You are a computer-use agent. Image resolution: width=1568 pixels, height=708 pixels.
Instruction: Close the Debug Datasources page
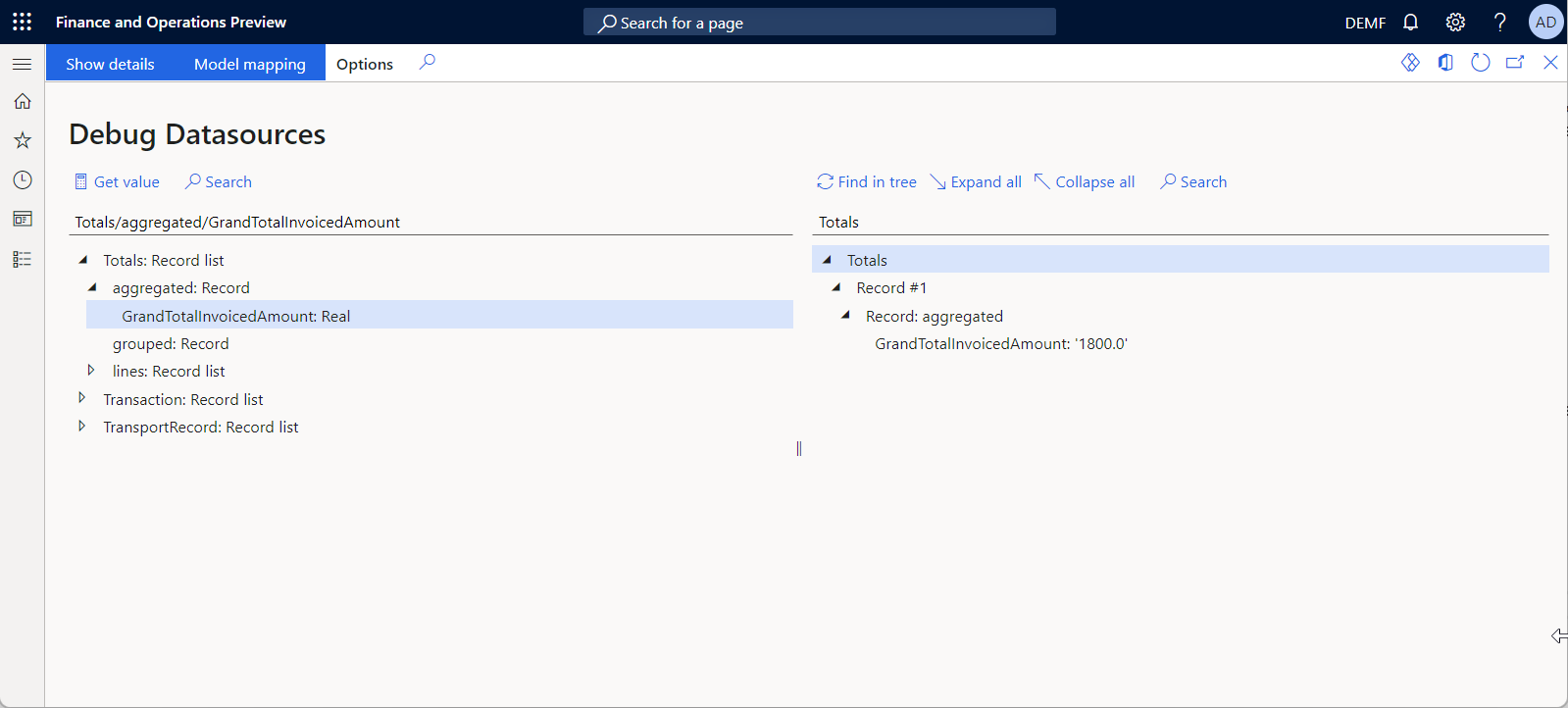[x=1550, y=63]
